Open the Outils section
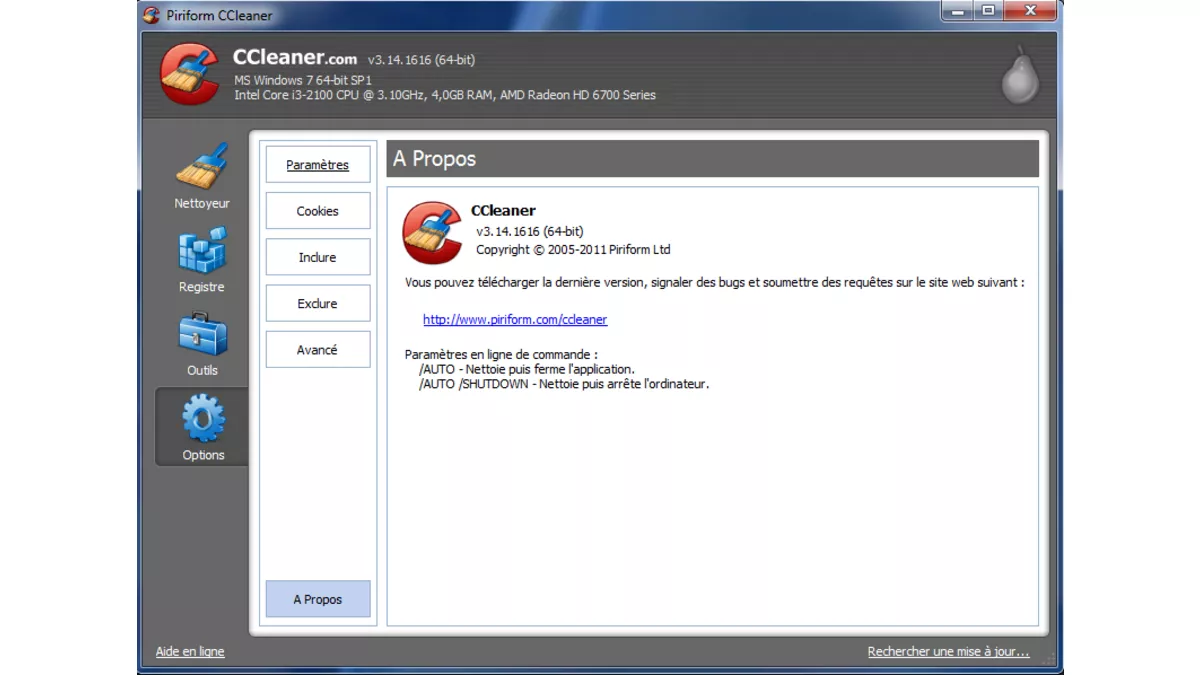 pos(201,341)
